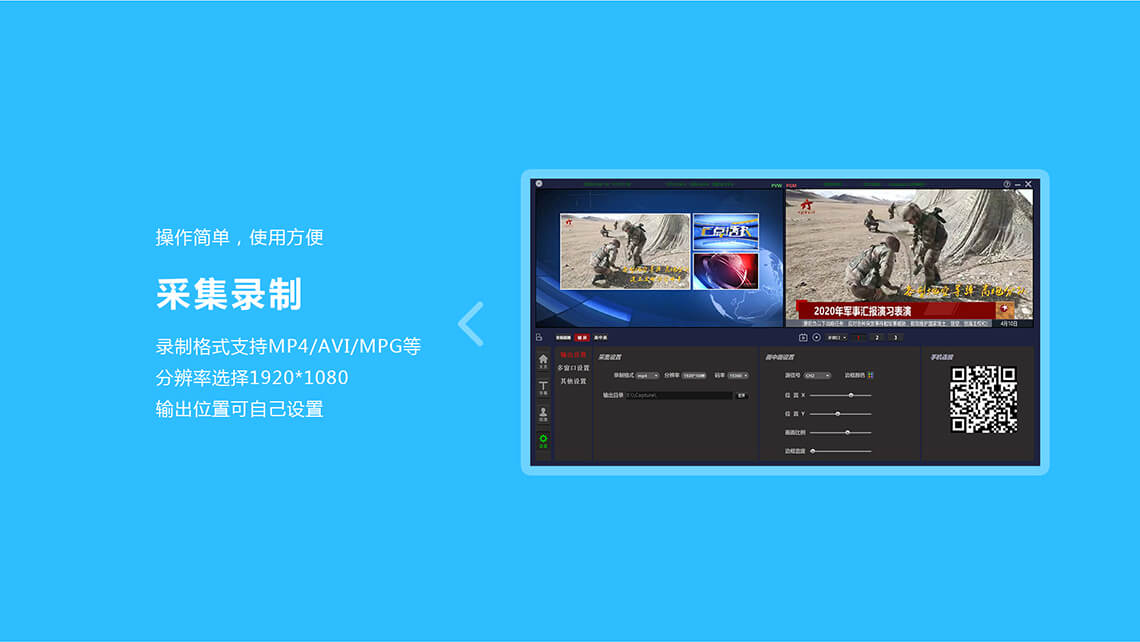Viewport: 1140px width, 642px height.
Task: Click the 位置 Y slider
Action: click(x=840, y=414)
